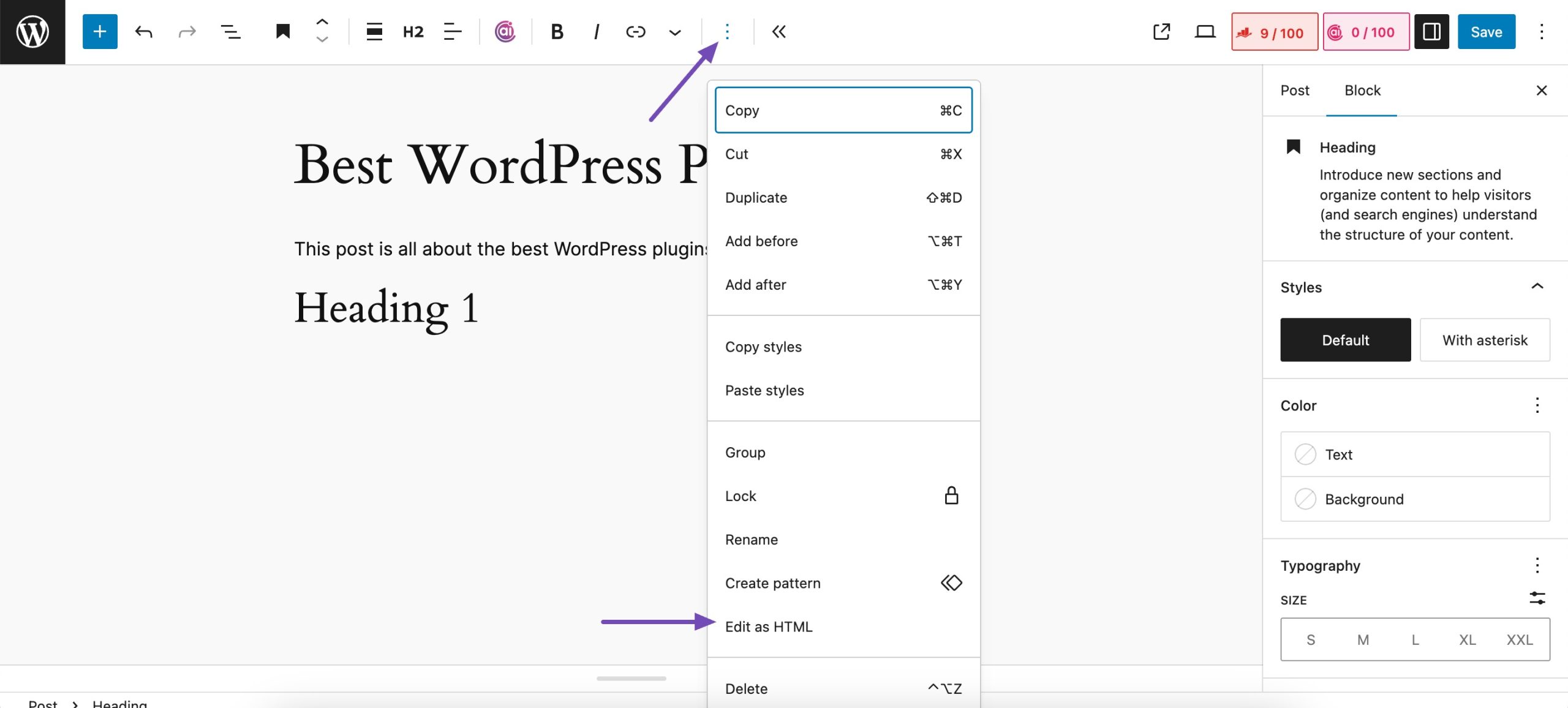Viewport: 1568px width, 708px height.
Task: Delete the block from menu
Action: 843,688
